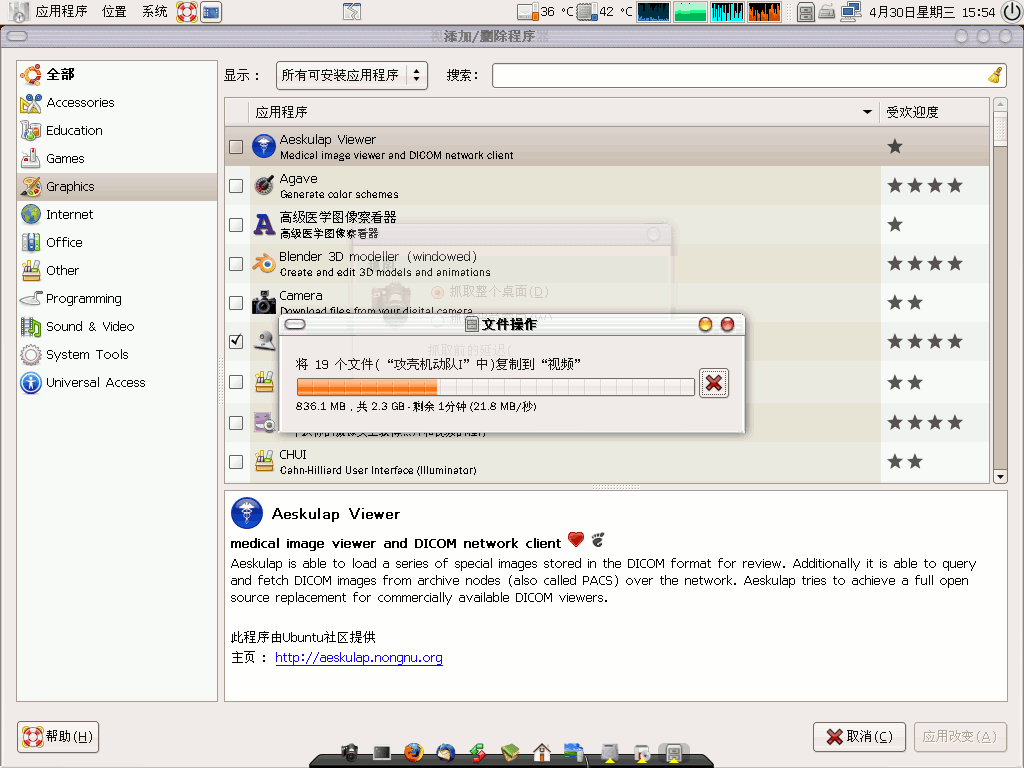Click the CHUI package icon

pyautogui.click(x=264, y=461)
